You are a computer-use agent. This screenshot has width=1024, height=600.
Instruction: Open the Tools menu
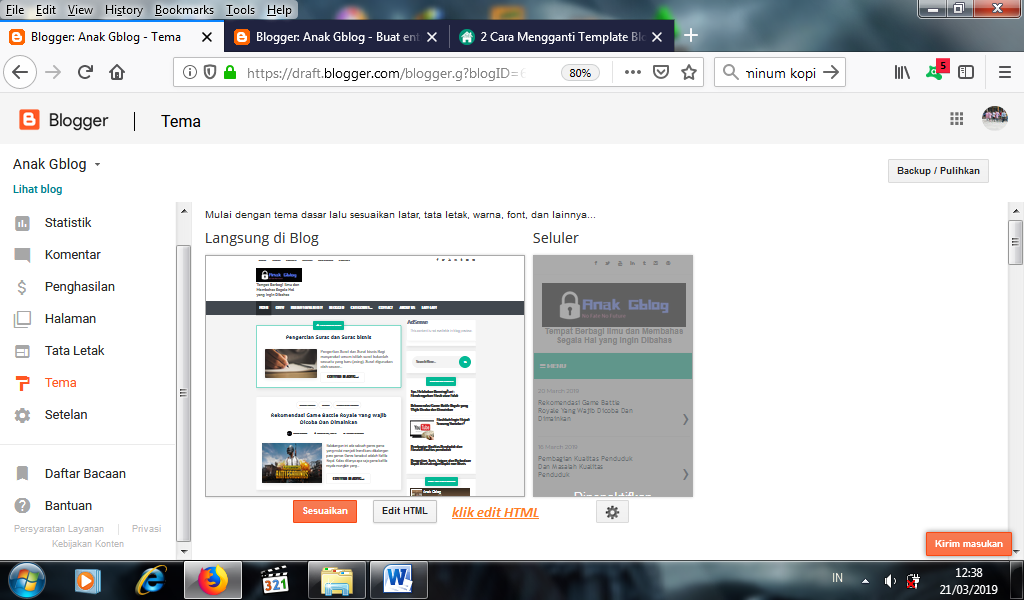coord(240,10)
